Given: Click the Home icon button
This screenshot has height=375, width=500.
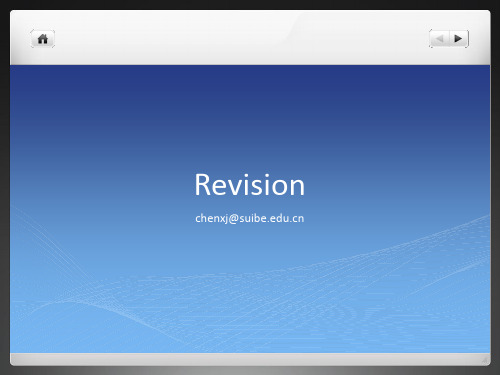Looking at the screenshot, I should click(43, 39).
